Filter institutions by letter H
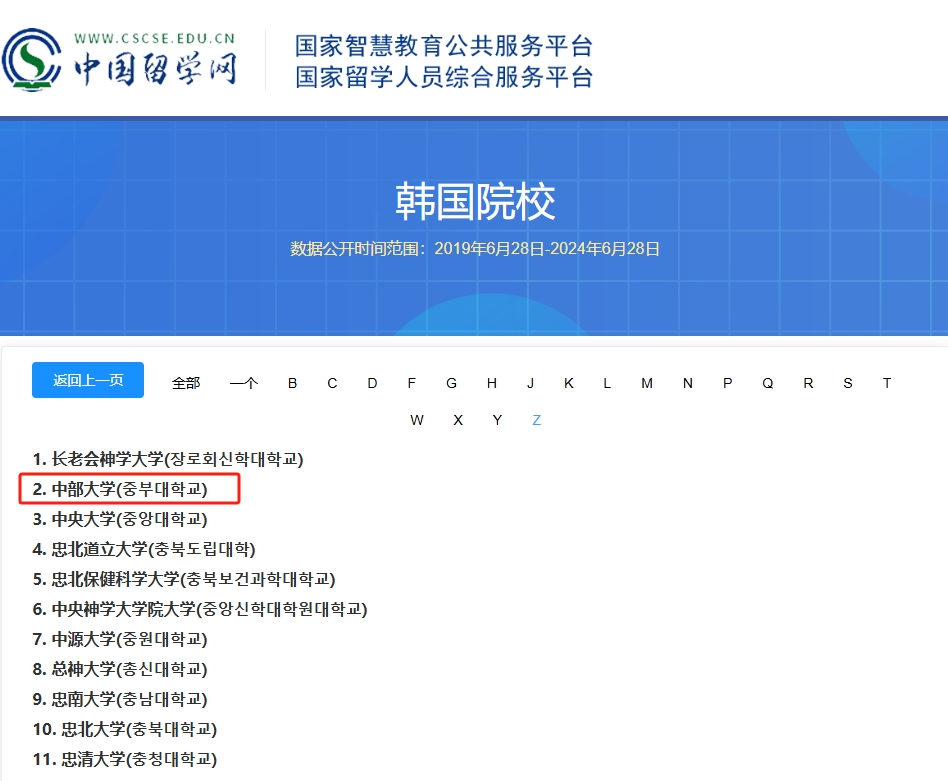This screenshot has height=781, width=948. 492,383
